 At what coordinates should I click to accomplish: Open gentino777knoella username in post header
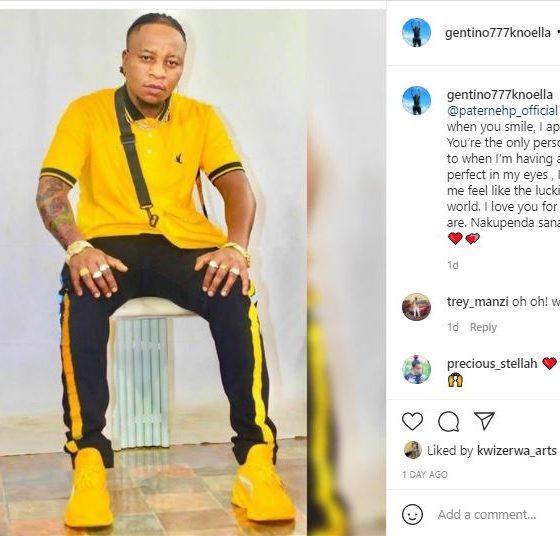click(498, 33)
